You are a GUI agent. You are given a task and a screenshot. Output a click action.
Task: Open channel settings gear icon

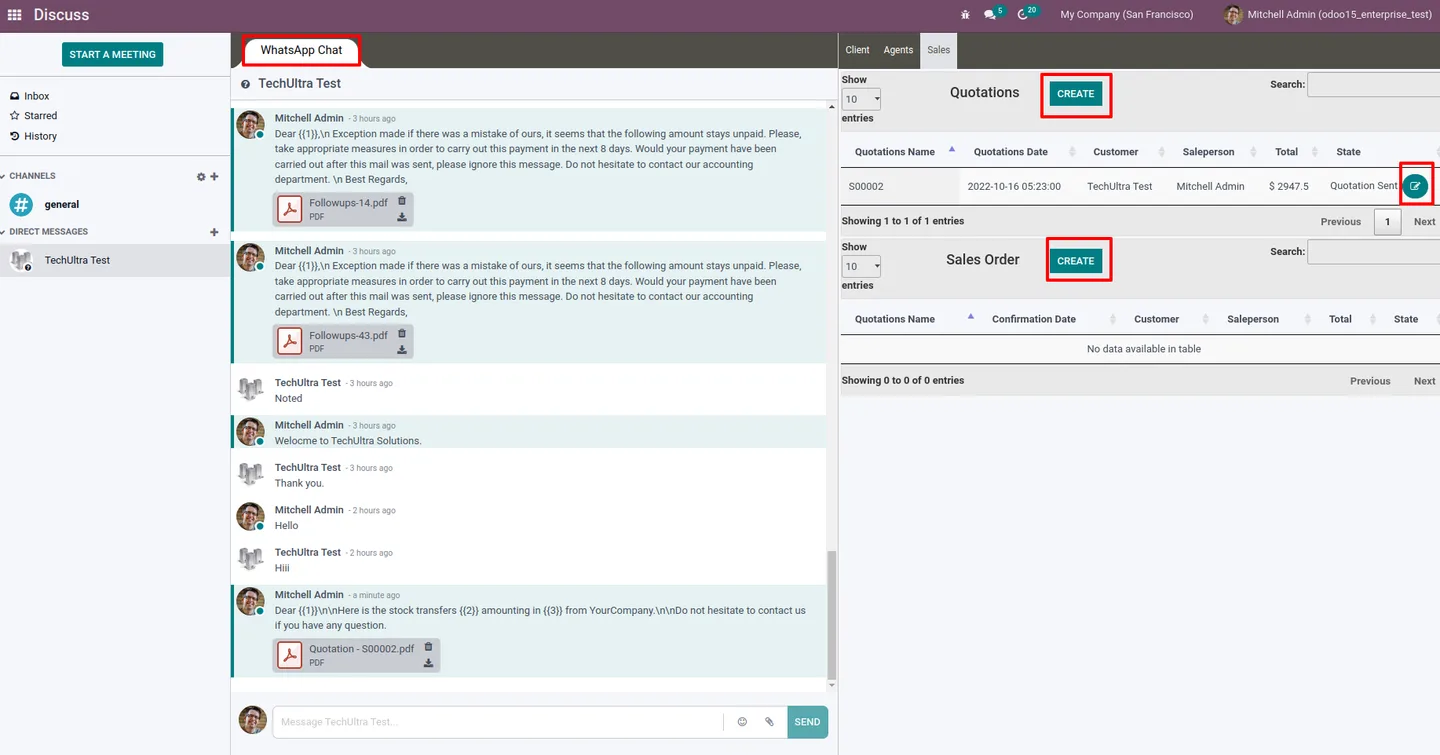[201, 177]
